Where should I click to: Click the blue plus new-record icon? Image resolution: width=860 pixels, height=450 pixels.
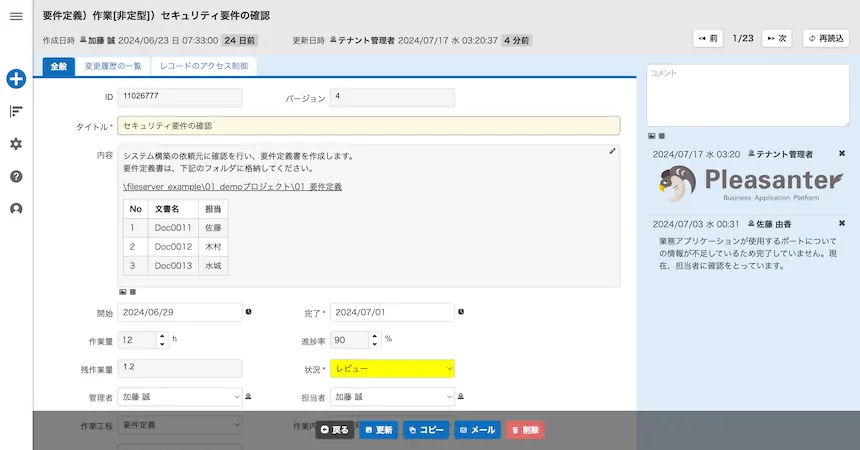tap(16, 78)
